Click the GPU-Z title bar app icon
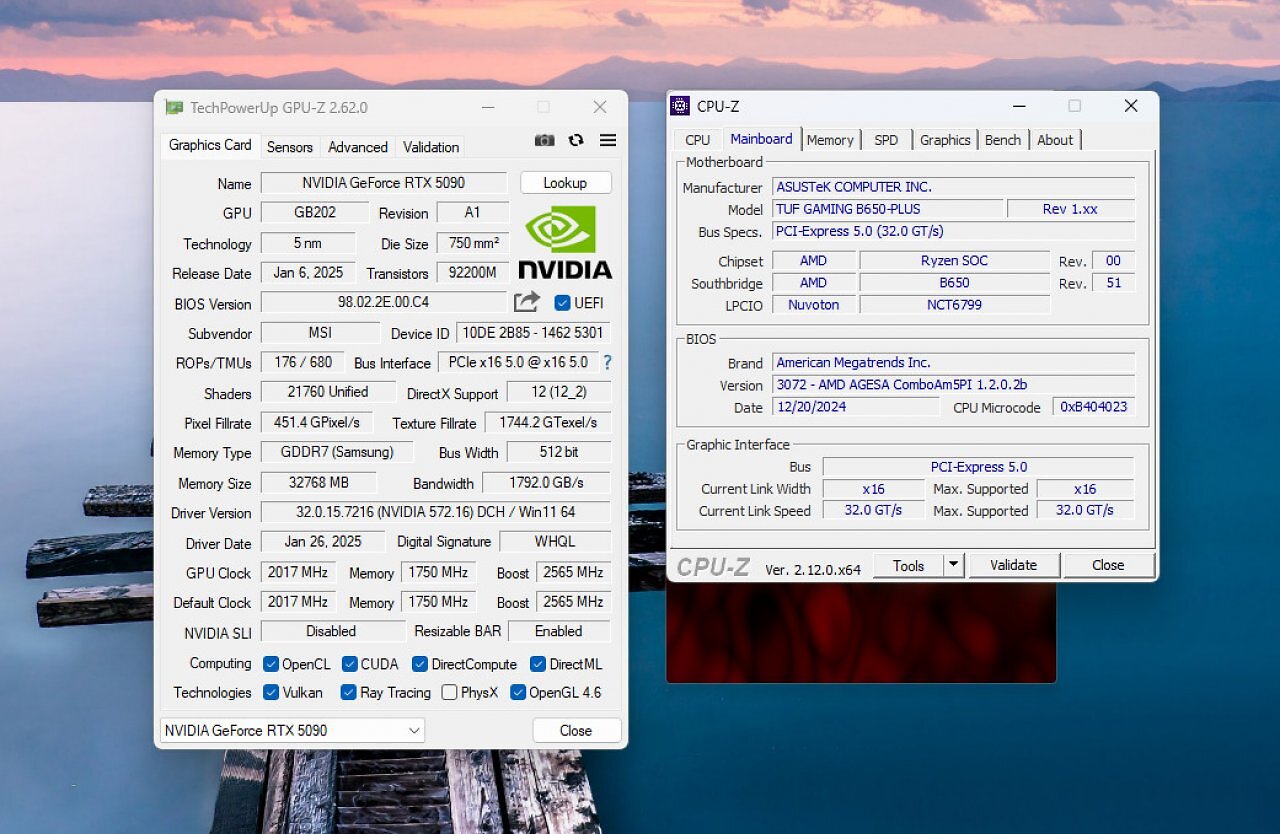 click(174, 107)
